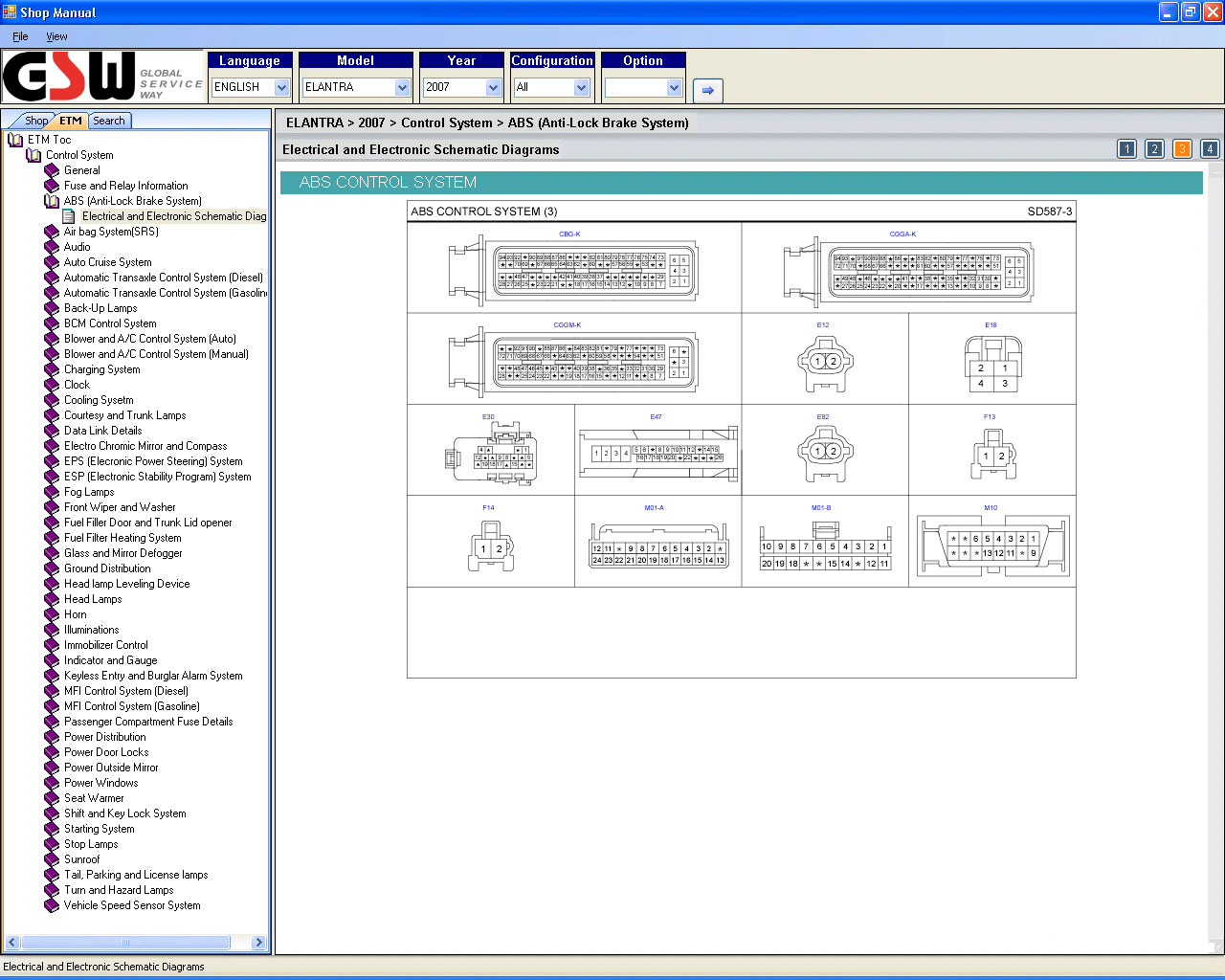Click the Sunroof book icon
The width and height of the screenshot is (1225, 980).
pyautogui.click(x=52, y=859)
